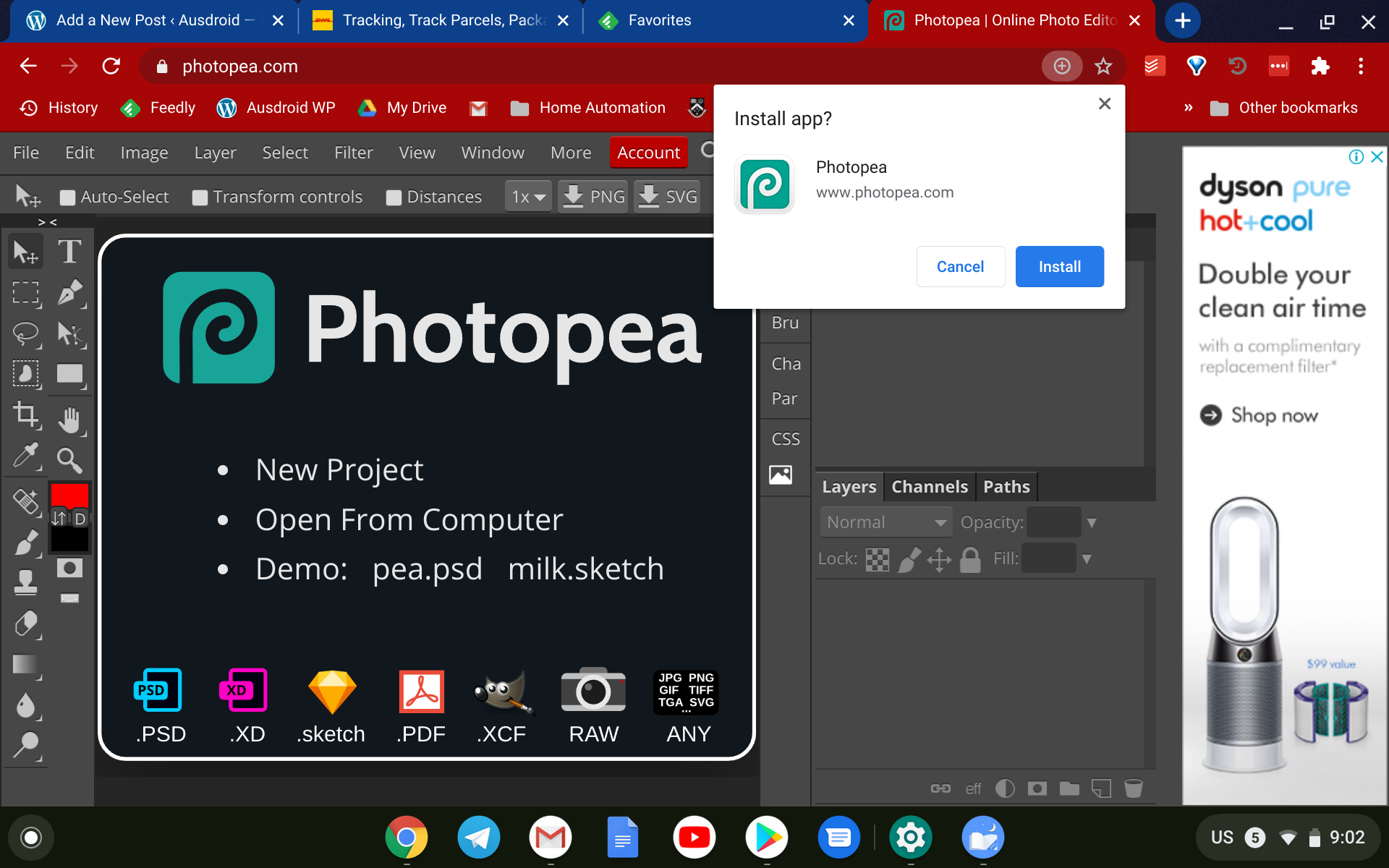Image resolution: width=1389 pixels, height=868 pixels.
Task: Open the 1x export scale dropdown
Action: (528, 197)
